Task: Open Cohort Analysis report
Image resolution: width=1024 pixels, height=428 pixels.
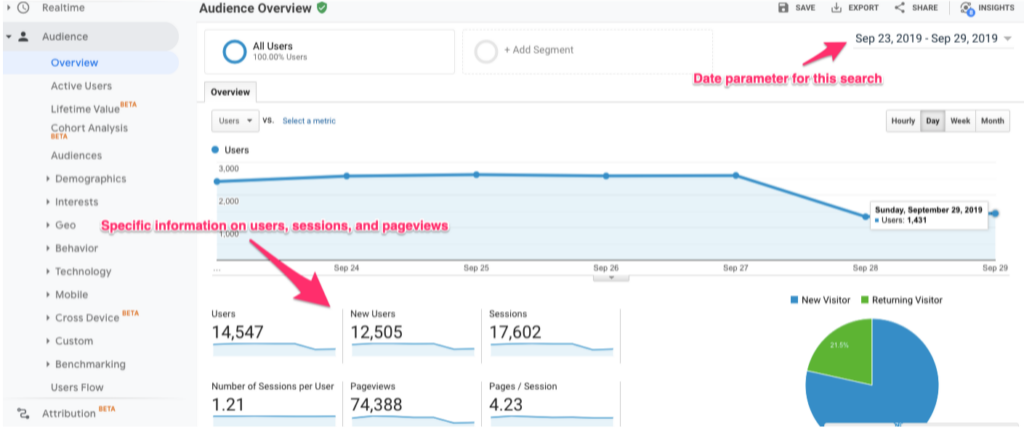Action: (89, 131)
